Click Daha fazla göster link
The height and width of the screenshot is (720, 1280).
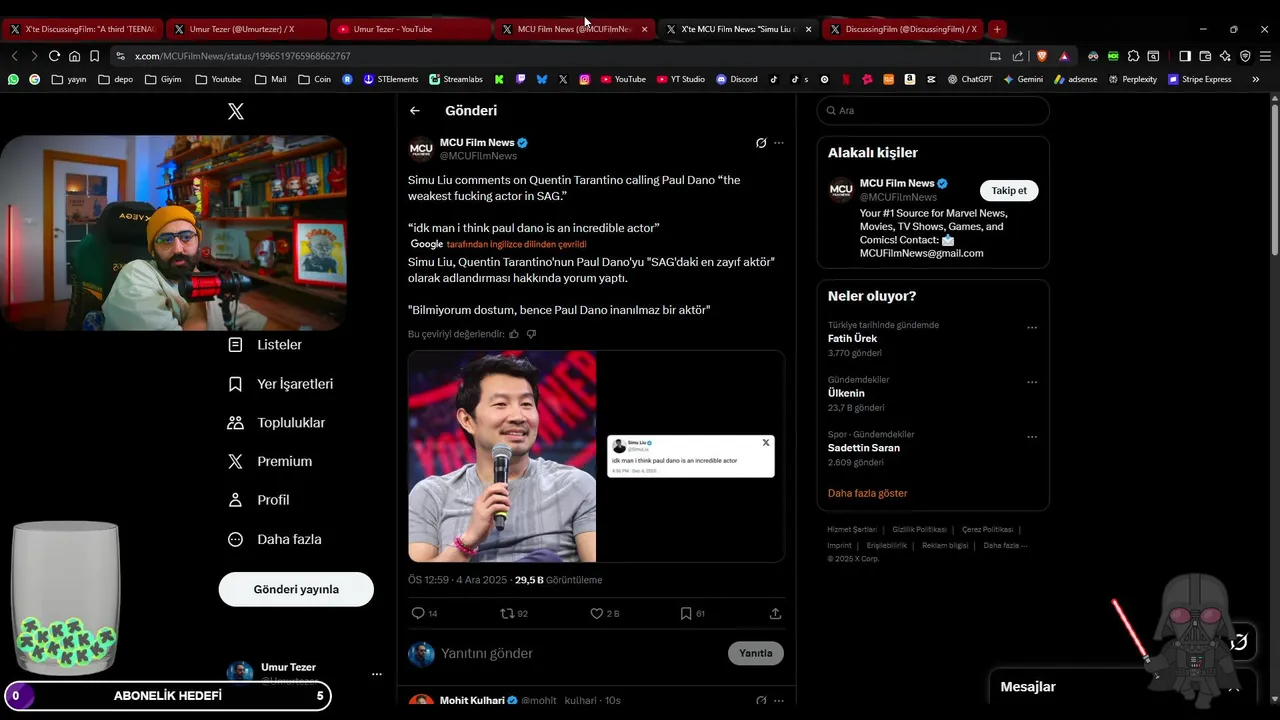pos(867,493)
